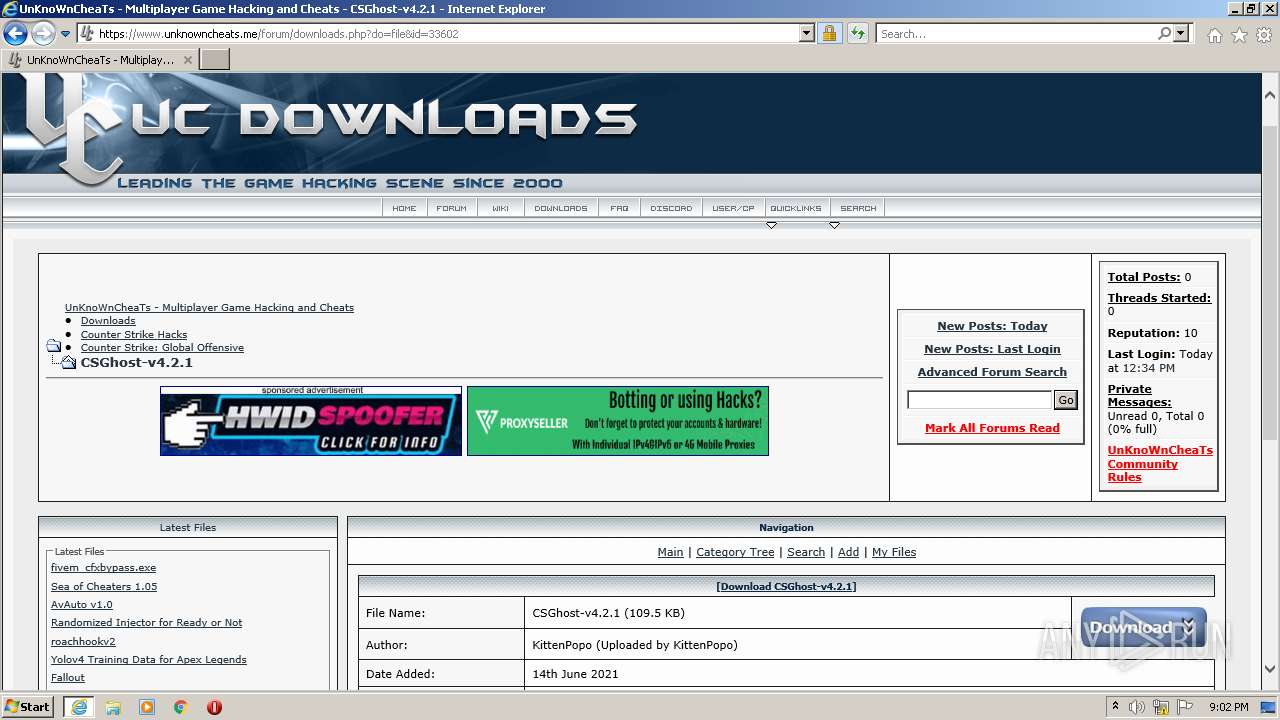The height and width of the screenshot is (720, 1280).
Task: Open the USER/CP nav menu item
Action: click(733, 208)
